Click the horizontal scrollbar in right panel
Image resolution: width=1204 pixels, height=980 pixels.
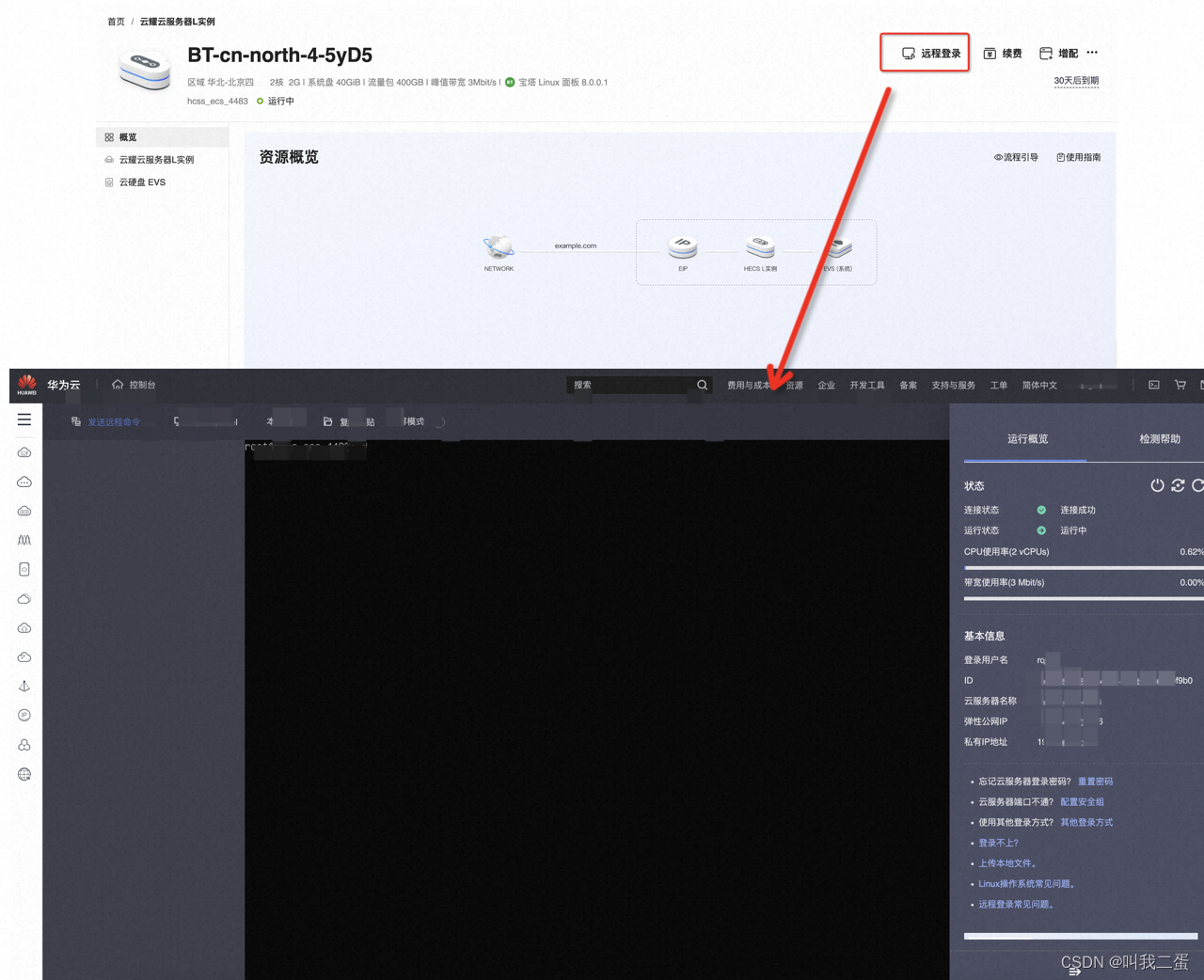point(1081,937)
